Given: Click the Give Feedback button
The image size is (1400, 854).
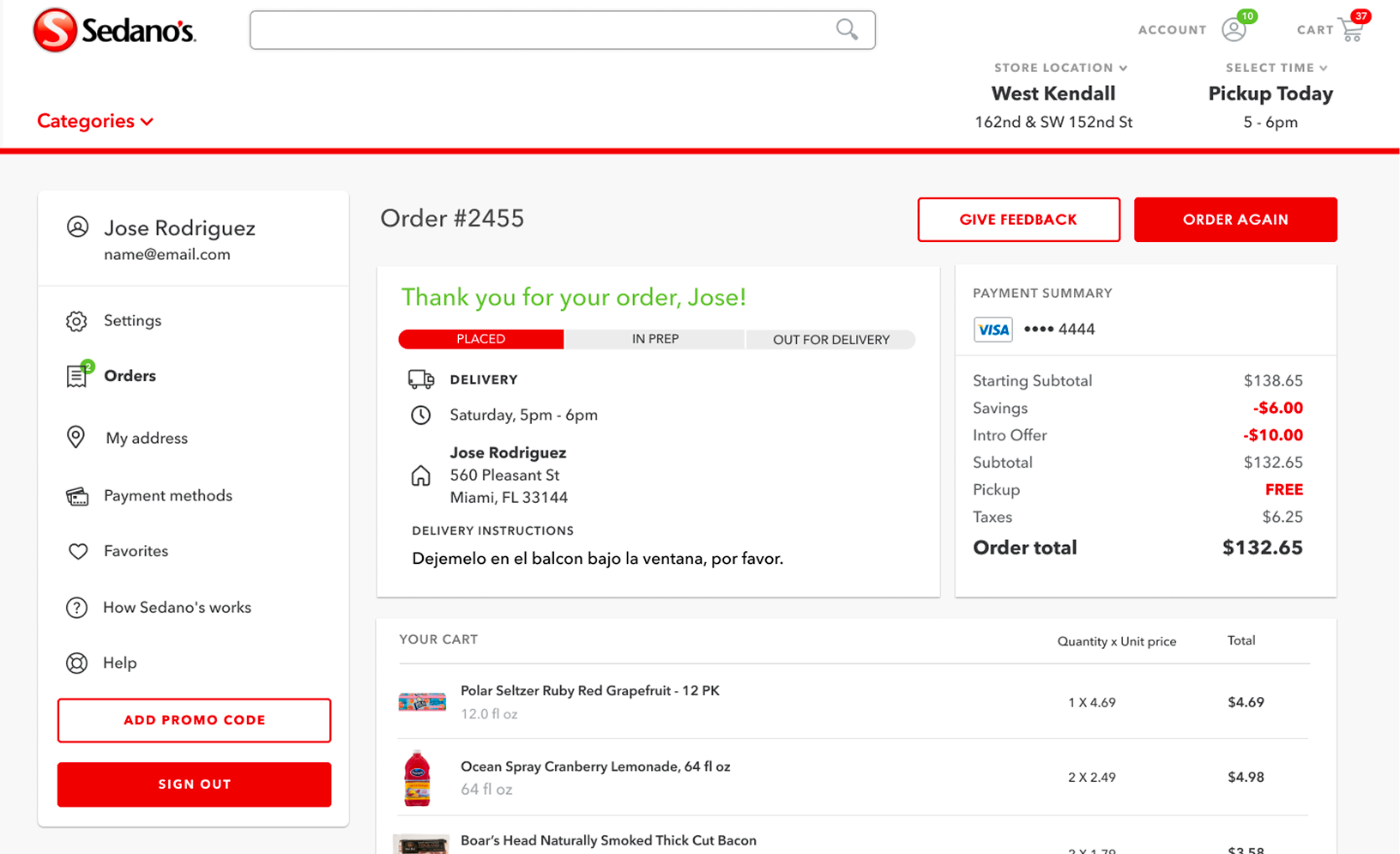Looking at the screenshot, I should tap(1018, 220).
